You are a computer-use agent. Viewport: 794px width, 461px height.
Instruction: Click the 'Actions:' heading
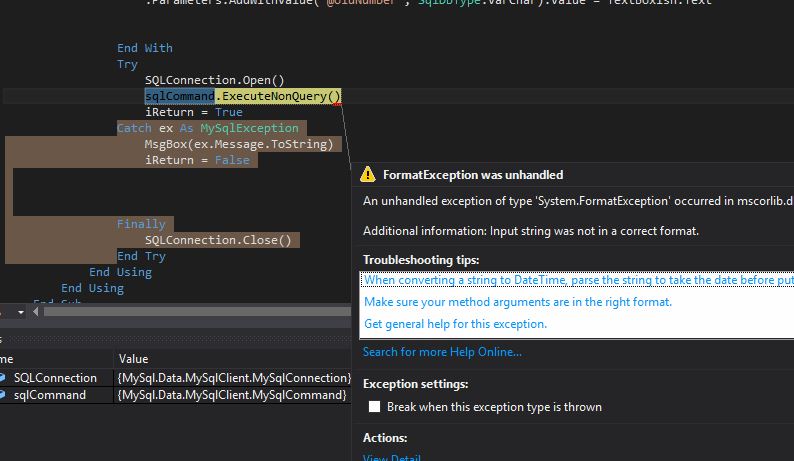(385, 438)
